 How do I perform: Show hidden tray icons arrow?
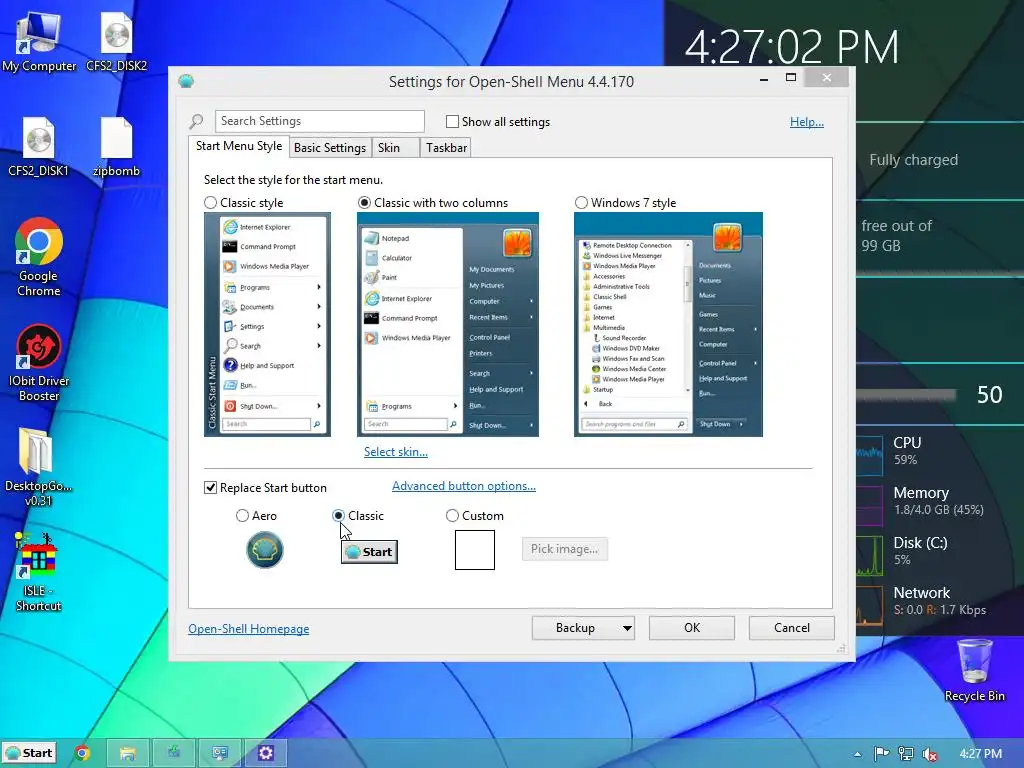[857, 754]
